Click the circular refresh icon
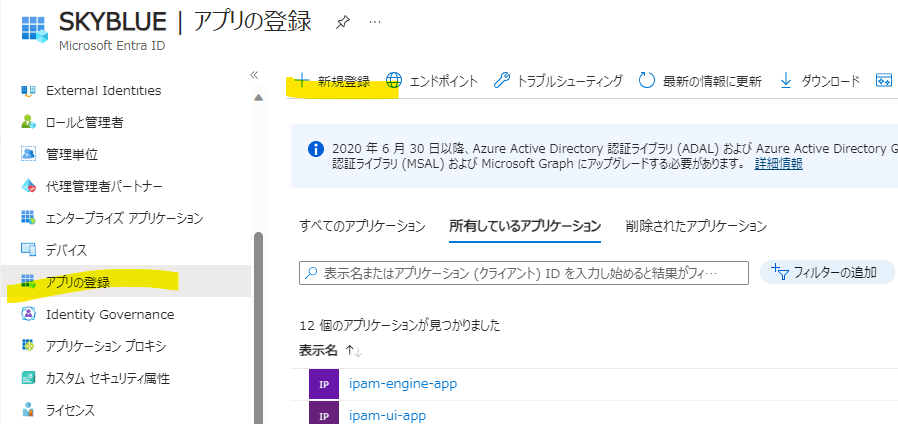898x424 pixels. click(x=647, y=81)
